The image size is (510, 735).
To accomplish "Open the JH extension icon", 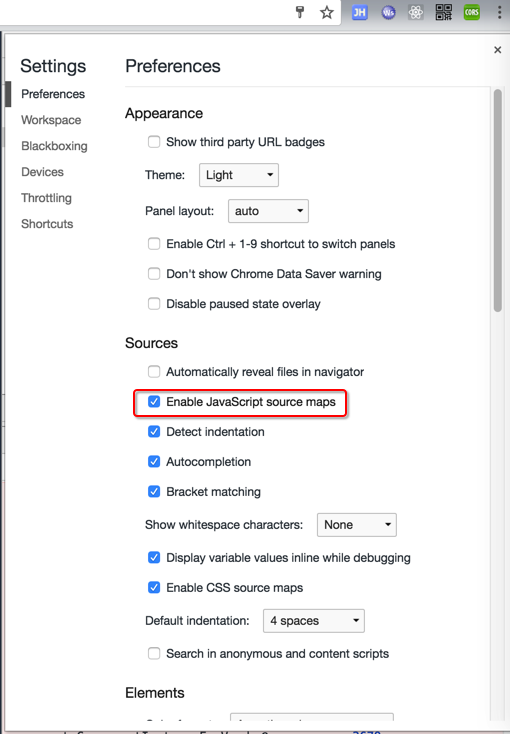I will [360, 12].
